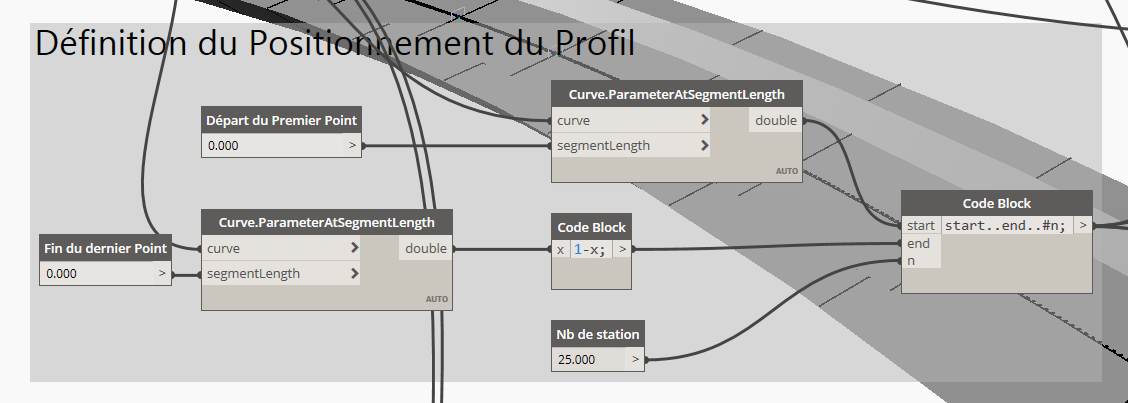Select the end input port on the Code Block
1128x403 pixels.
pos(918,243)
